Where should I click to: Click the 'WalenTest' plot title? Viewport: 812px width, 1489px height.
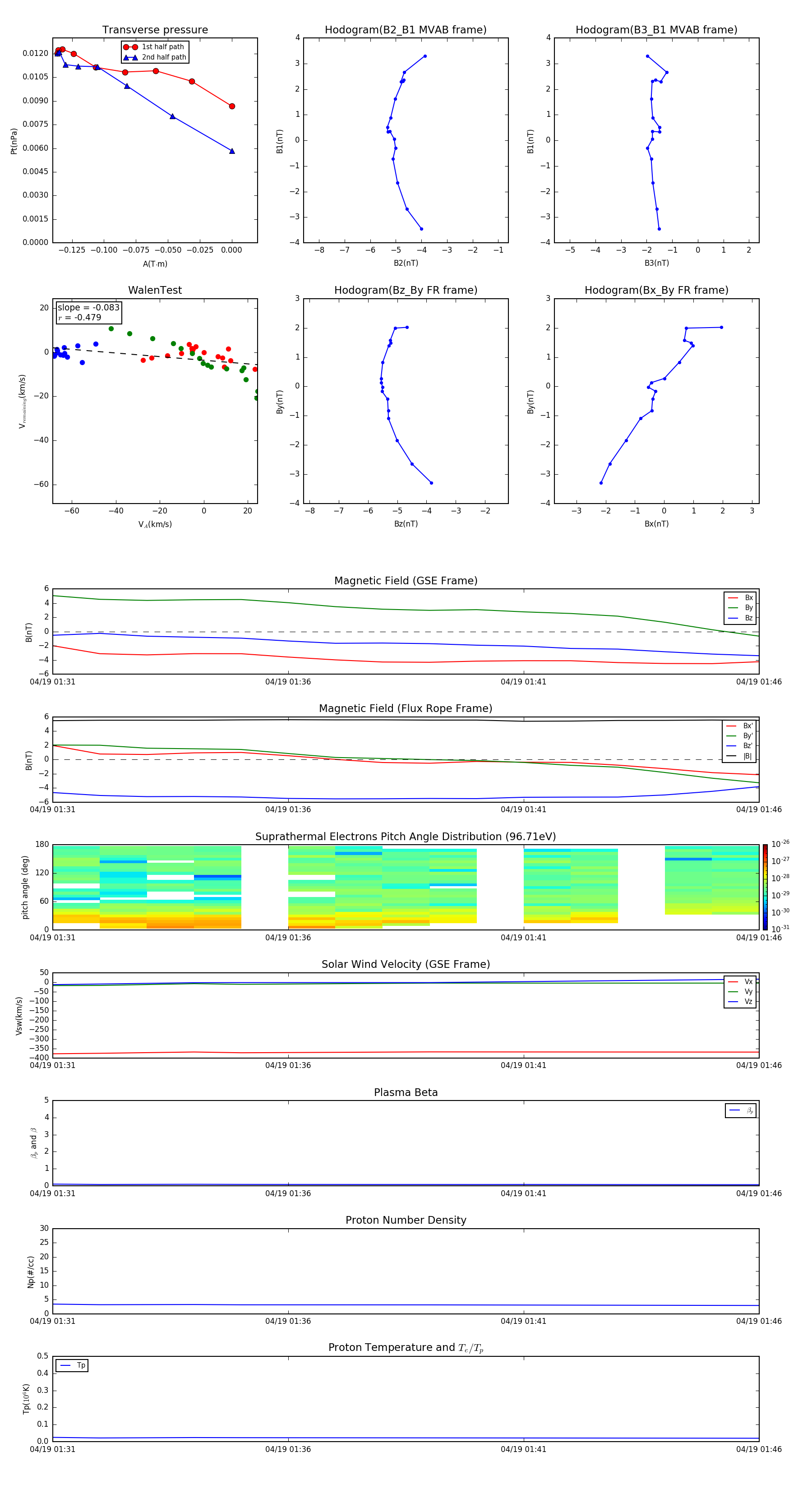(x=155, y=290)
